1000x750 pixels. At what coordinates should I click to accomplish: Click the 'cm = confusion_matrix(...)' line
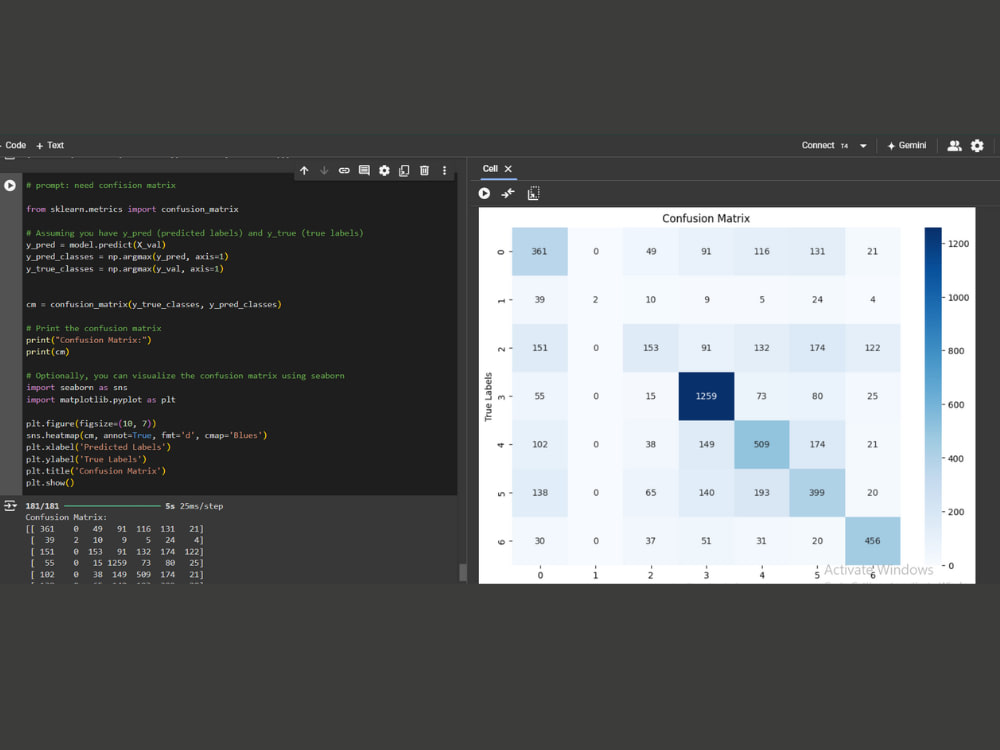154,304
